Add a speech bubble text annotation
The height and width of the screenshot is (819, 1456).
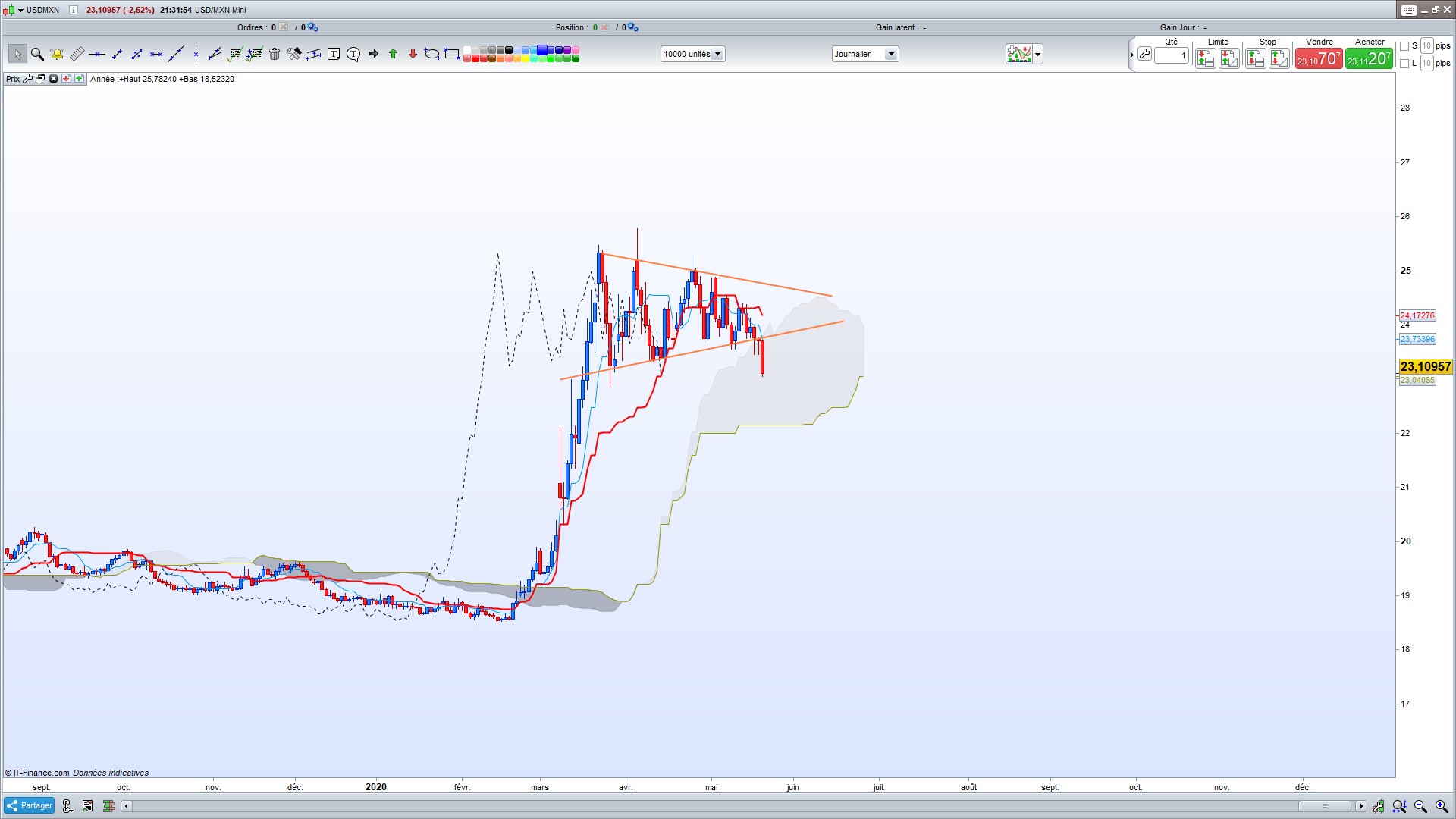pos(353,54)
